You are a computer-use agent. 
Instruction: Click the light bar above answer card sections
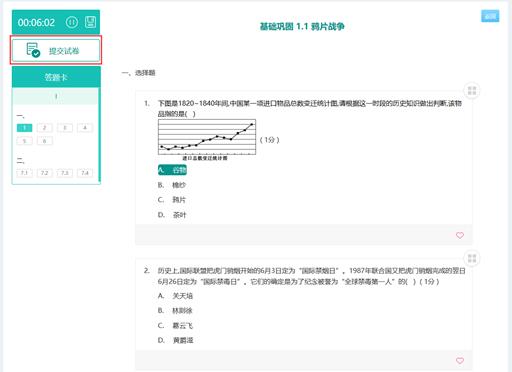click(x=55, y=96)
